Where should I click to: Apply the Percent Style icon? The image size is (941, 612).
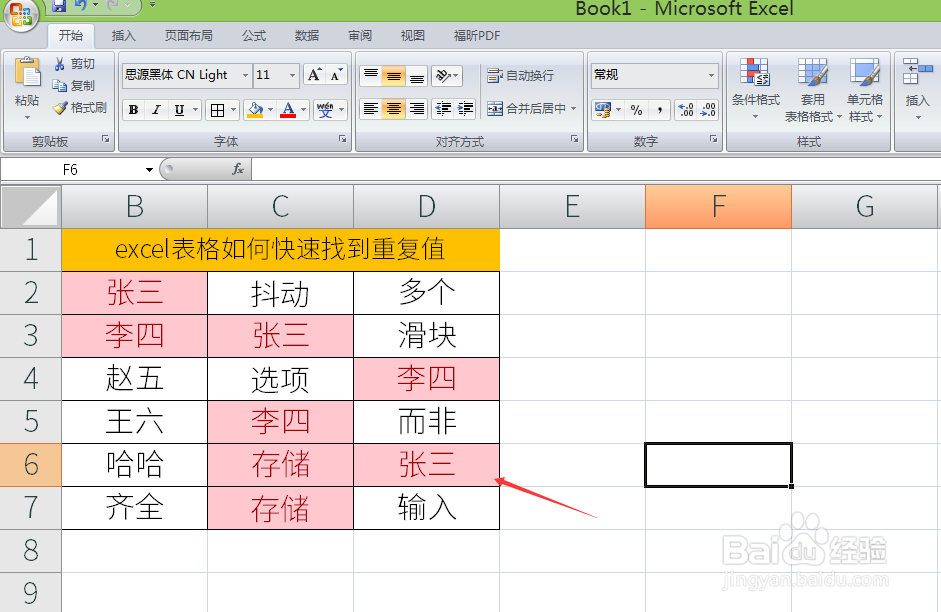[637, 110]
